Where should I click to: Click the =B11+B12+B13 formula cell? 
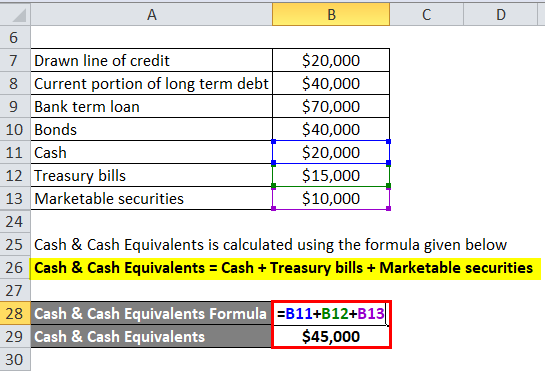click(x=331, y=313)
